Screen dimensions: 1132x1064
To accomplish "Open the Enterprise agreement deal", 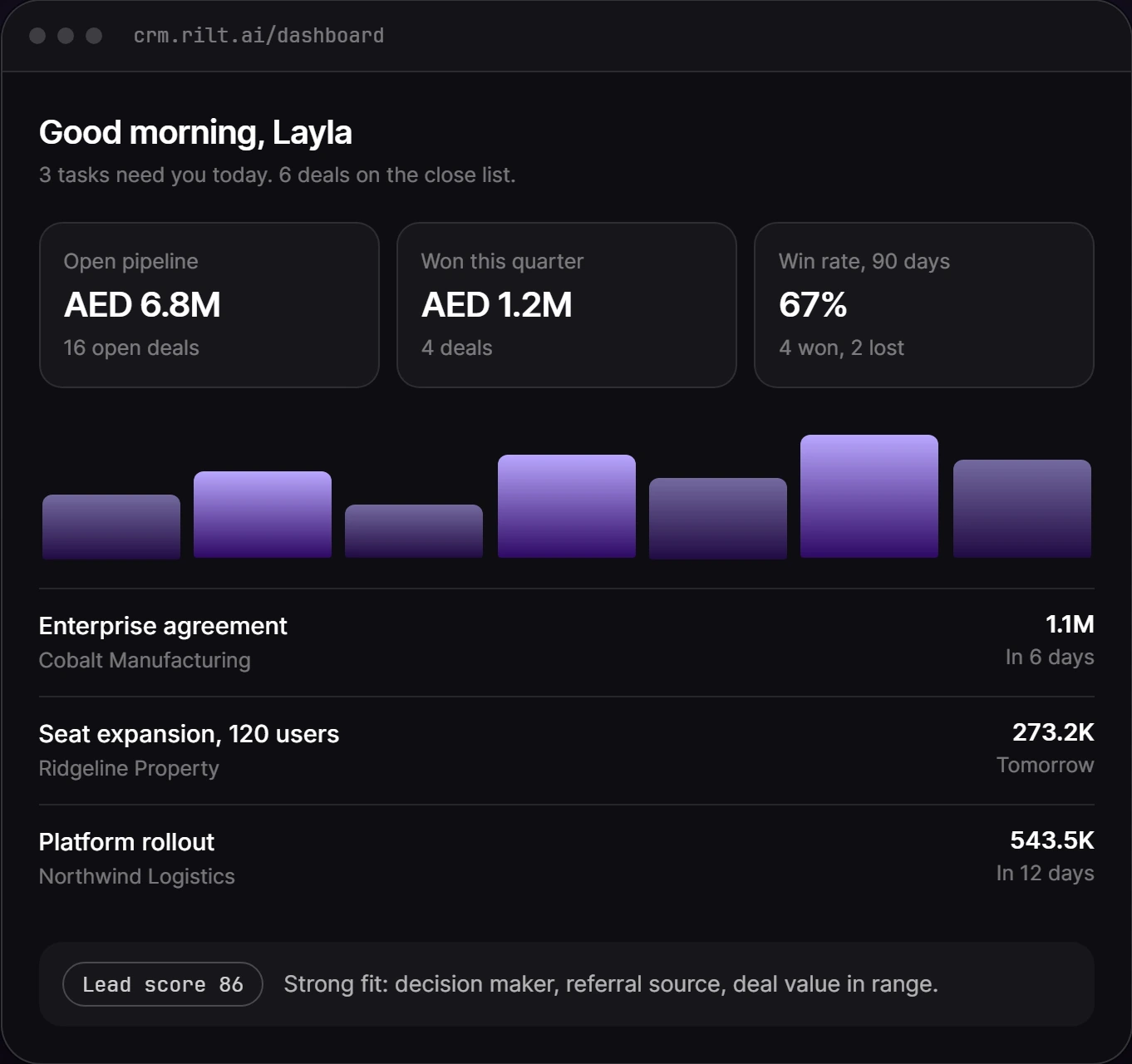I will (567, 643).
